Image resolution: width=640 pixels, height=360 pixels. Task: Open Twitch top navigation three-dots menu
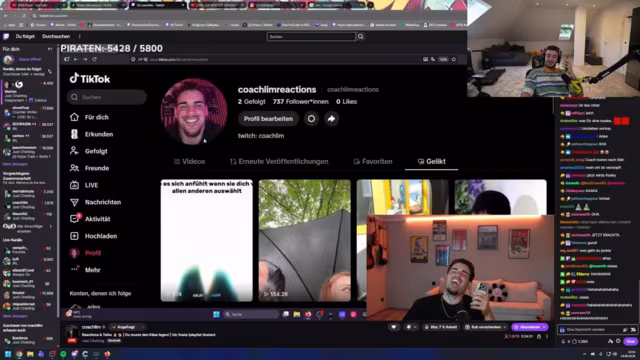coord(79,36)
